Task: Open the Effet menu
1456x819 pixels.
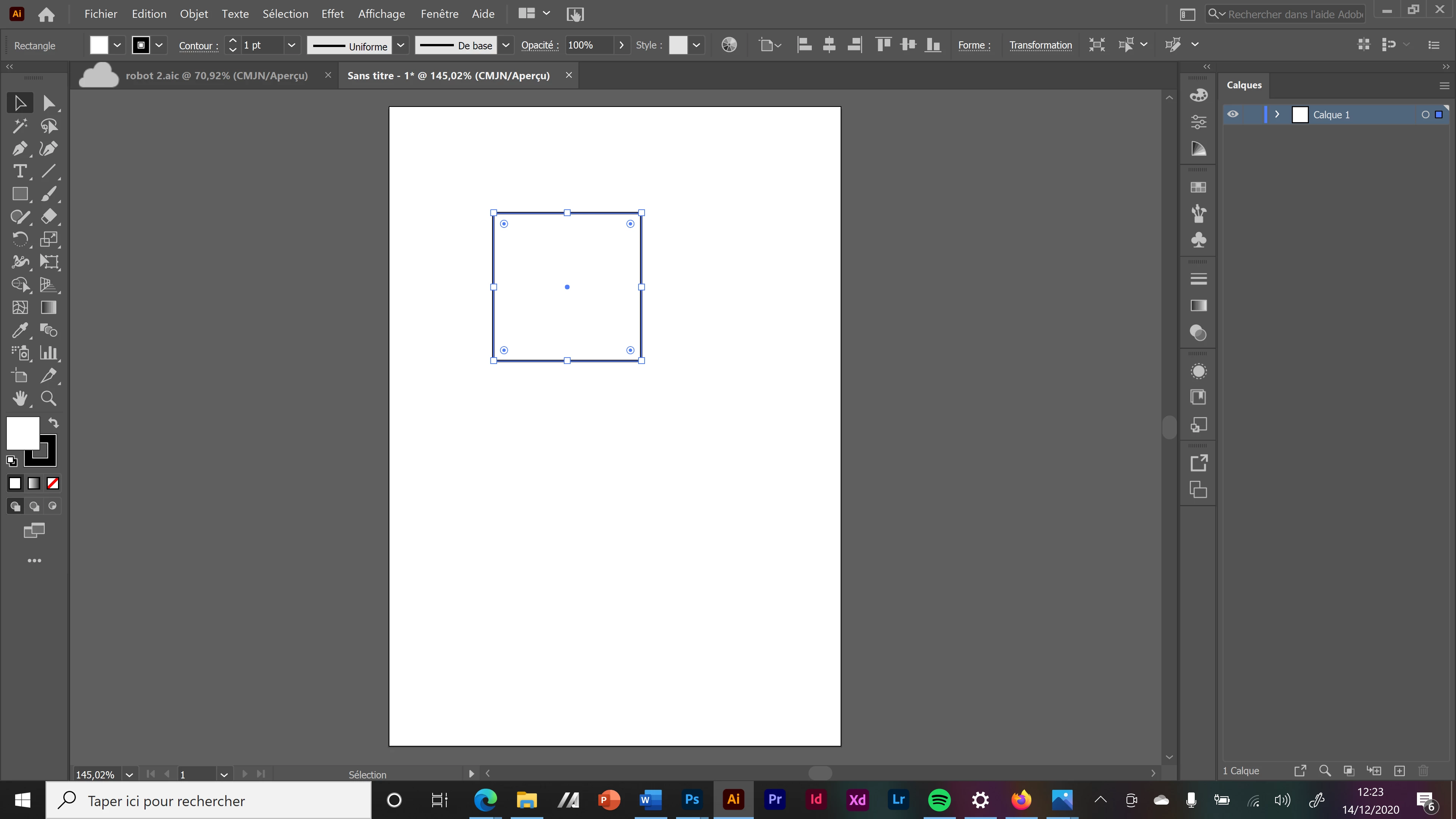Action: click(x=333, y=14)
